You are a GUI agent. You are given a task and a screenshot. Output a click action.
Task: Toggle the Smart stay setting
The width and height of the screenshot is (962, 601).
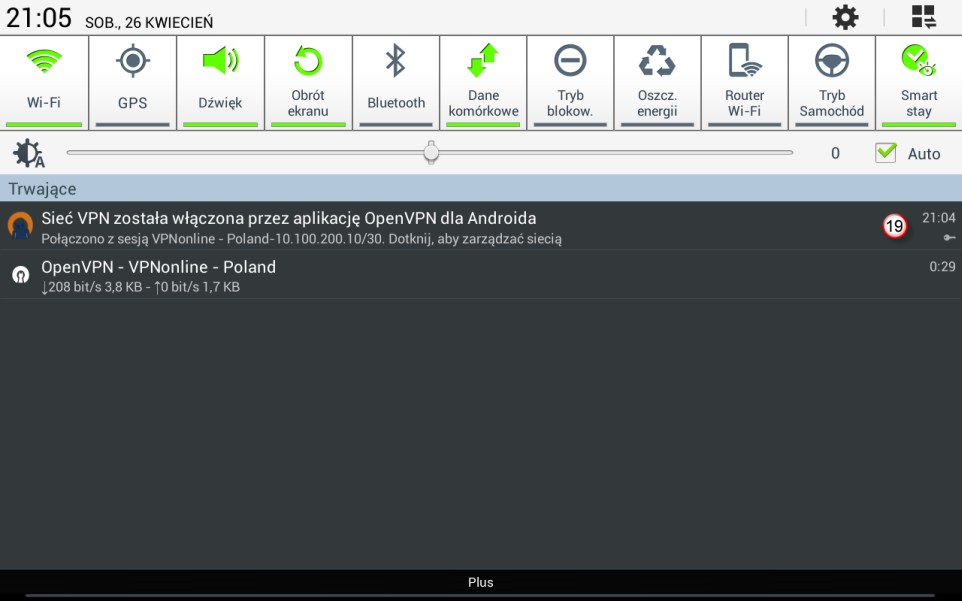pos(918,82)
